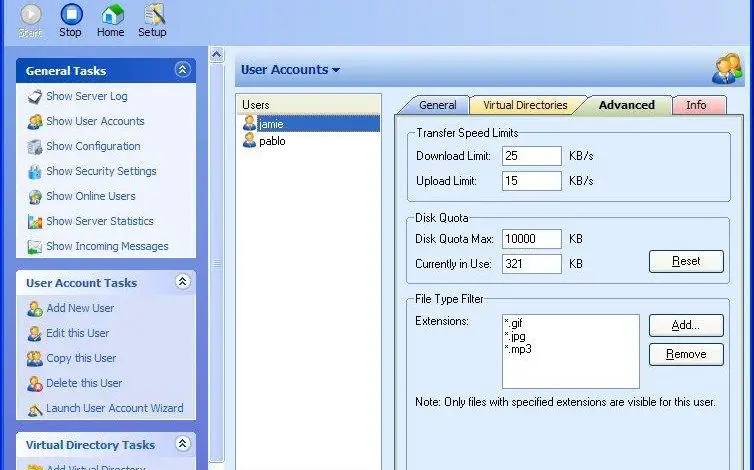754x470 pixels.
Task: Select the Advanced tab
Action: tap(627, 105)
